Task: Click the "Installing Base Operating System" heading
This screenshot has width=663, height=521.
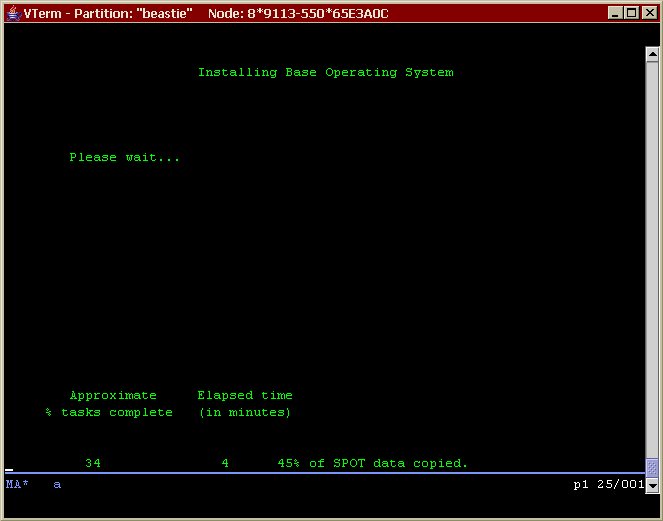Action: click(x=325, y=72)
